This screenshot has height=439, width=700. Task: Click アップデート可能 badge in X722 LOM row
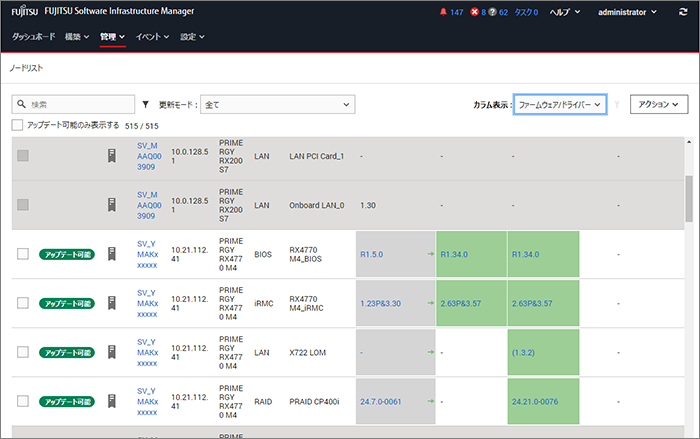coord(67,352)
